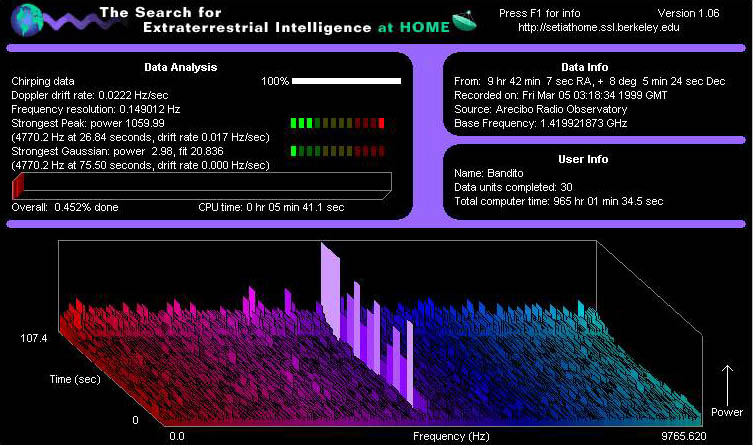Click the Frequency (Hz) axis label

point(451,436)
